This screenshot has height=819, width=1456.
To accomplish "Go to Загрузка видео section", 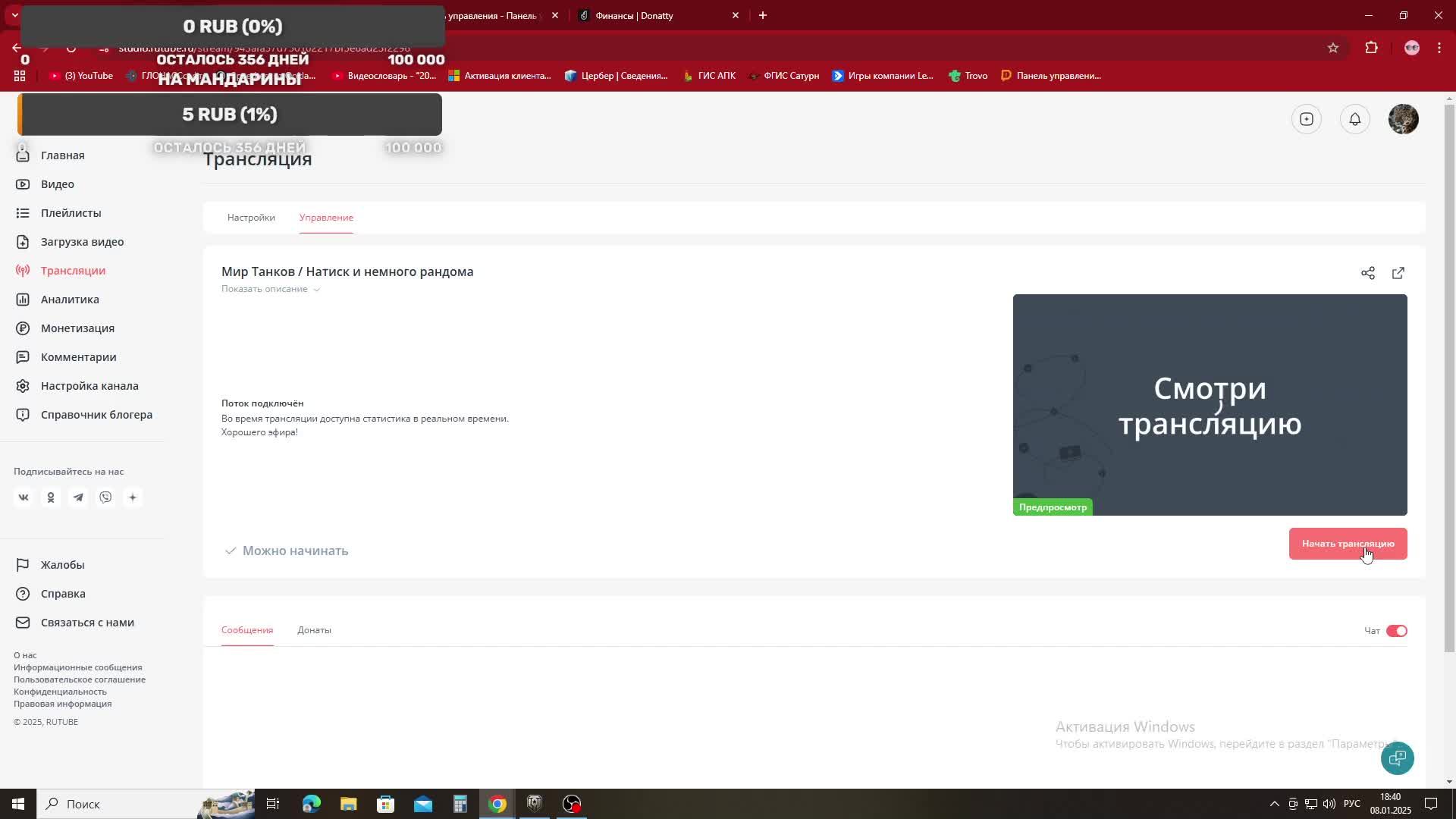I will pos(82,242).
